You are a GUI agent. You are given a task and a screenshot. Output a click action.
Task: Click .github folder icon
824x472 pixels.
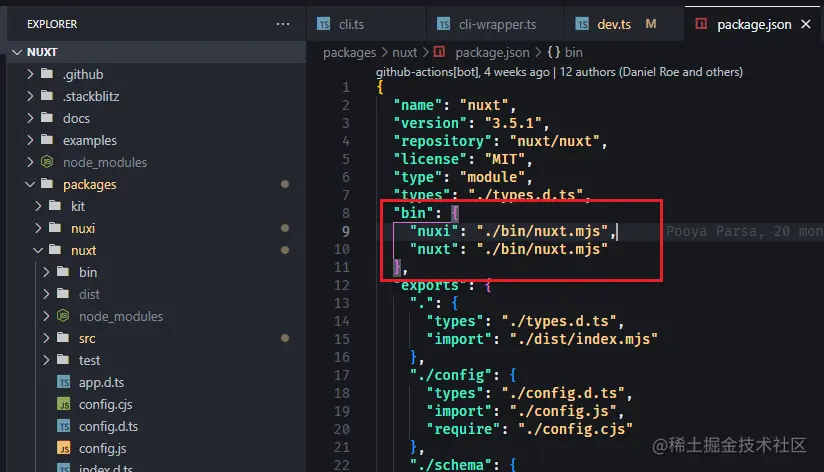47,74
